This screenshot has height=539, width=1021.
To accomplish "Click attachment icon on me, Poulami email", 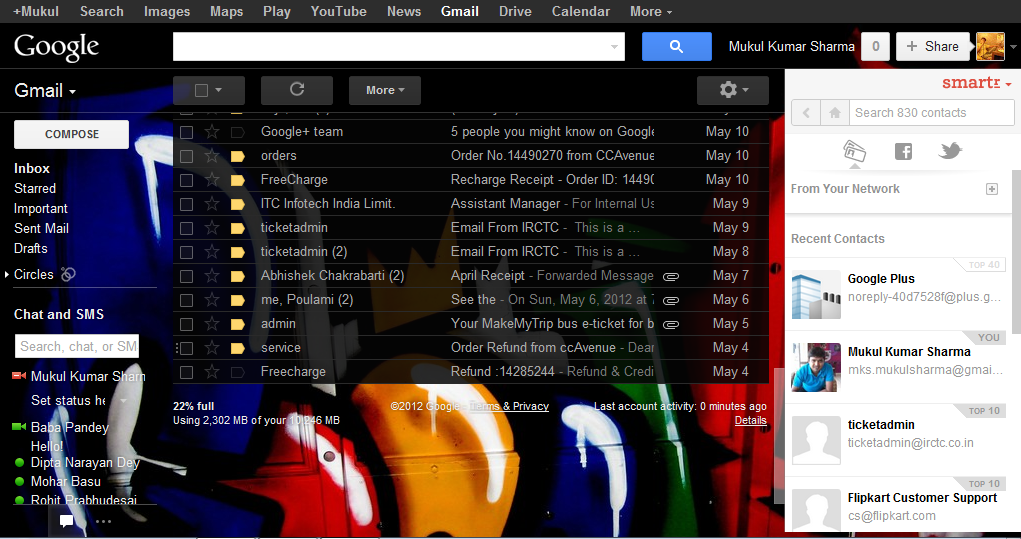I will [671, 301].
